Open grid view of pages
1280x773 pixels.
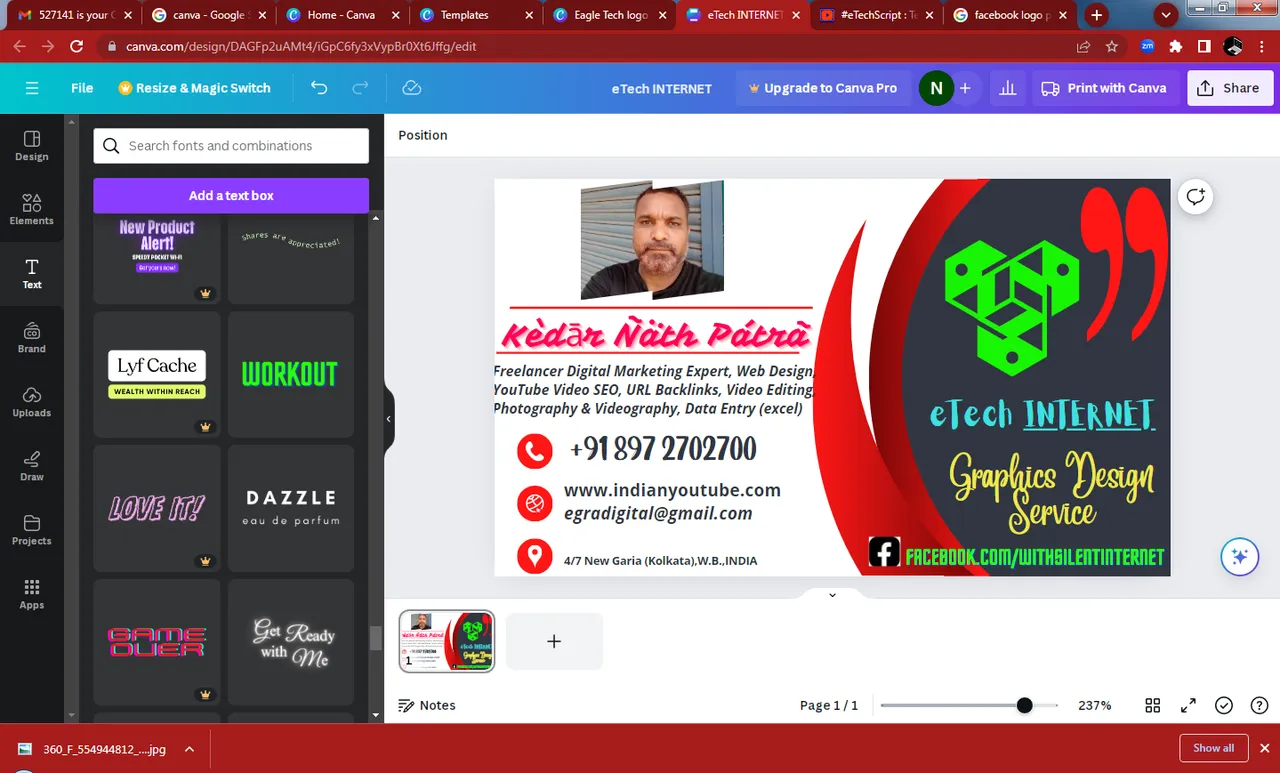tap(1153, 705)
